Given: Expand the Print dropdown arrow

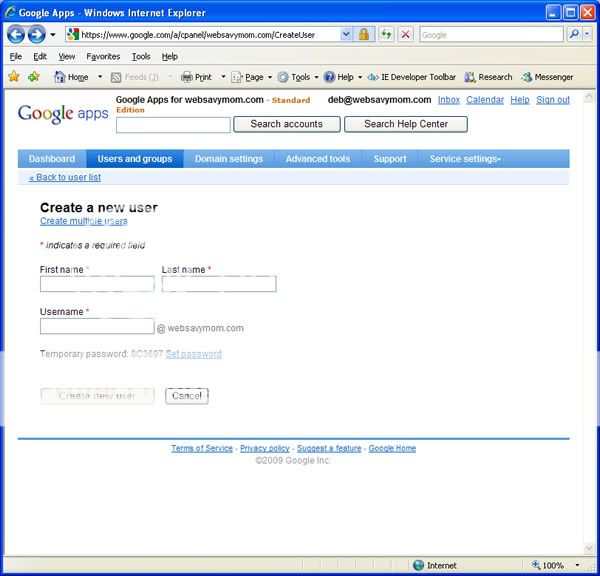Looking at the screenshot, I should click(223, 77).
